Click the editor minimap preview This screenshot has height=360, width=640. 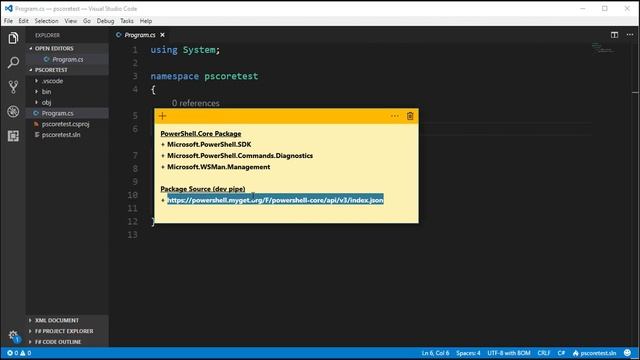(602, 48)
